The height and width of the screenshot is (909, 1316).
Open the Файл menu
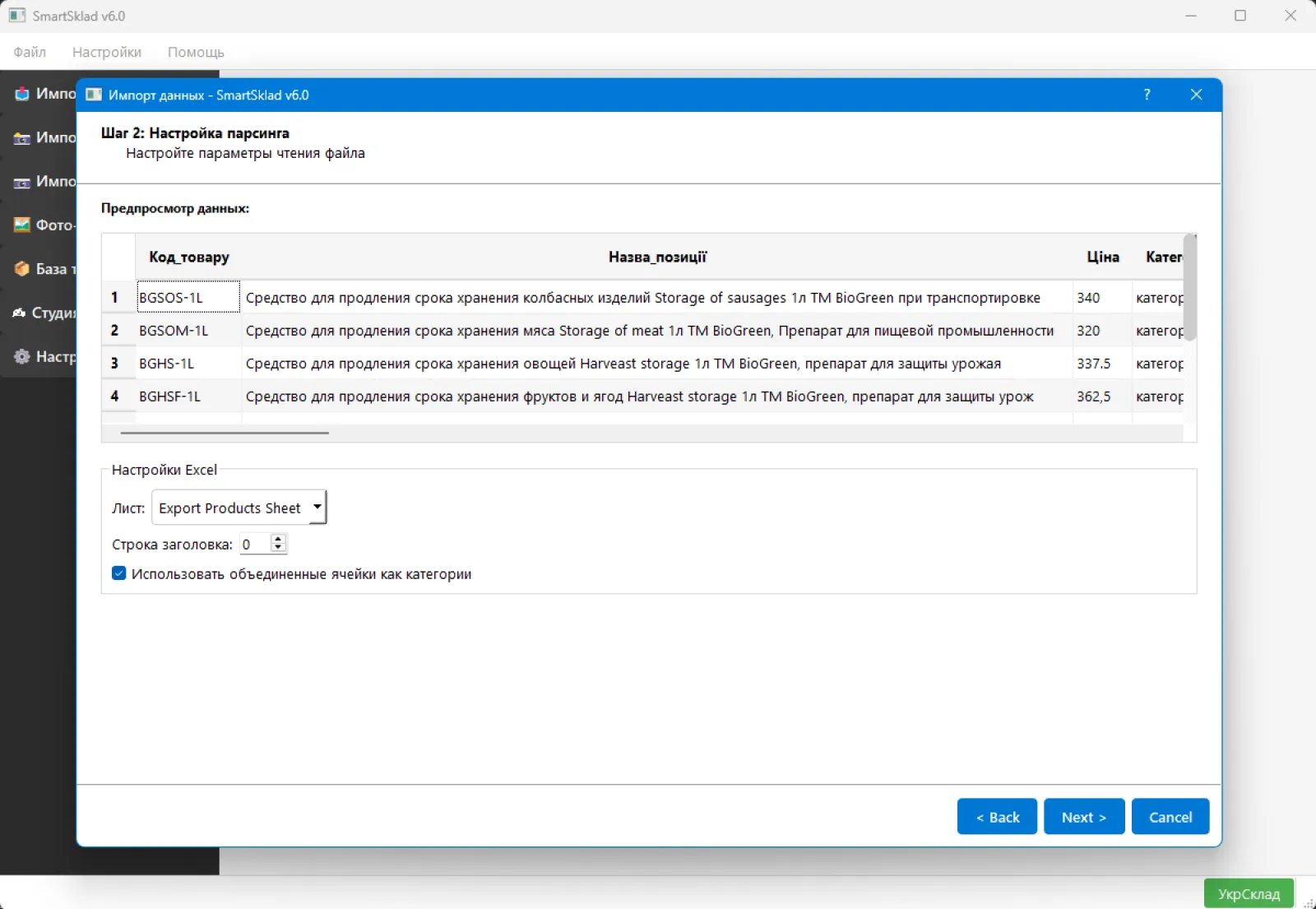pos(30,52)
